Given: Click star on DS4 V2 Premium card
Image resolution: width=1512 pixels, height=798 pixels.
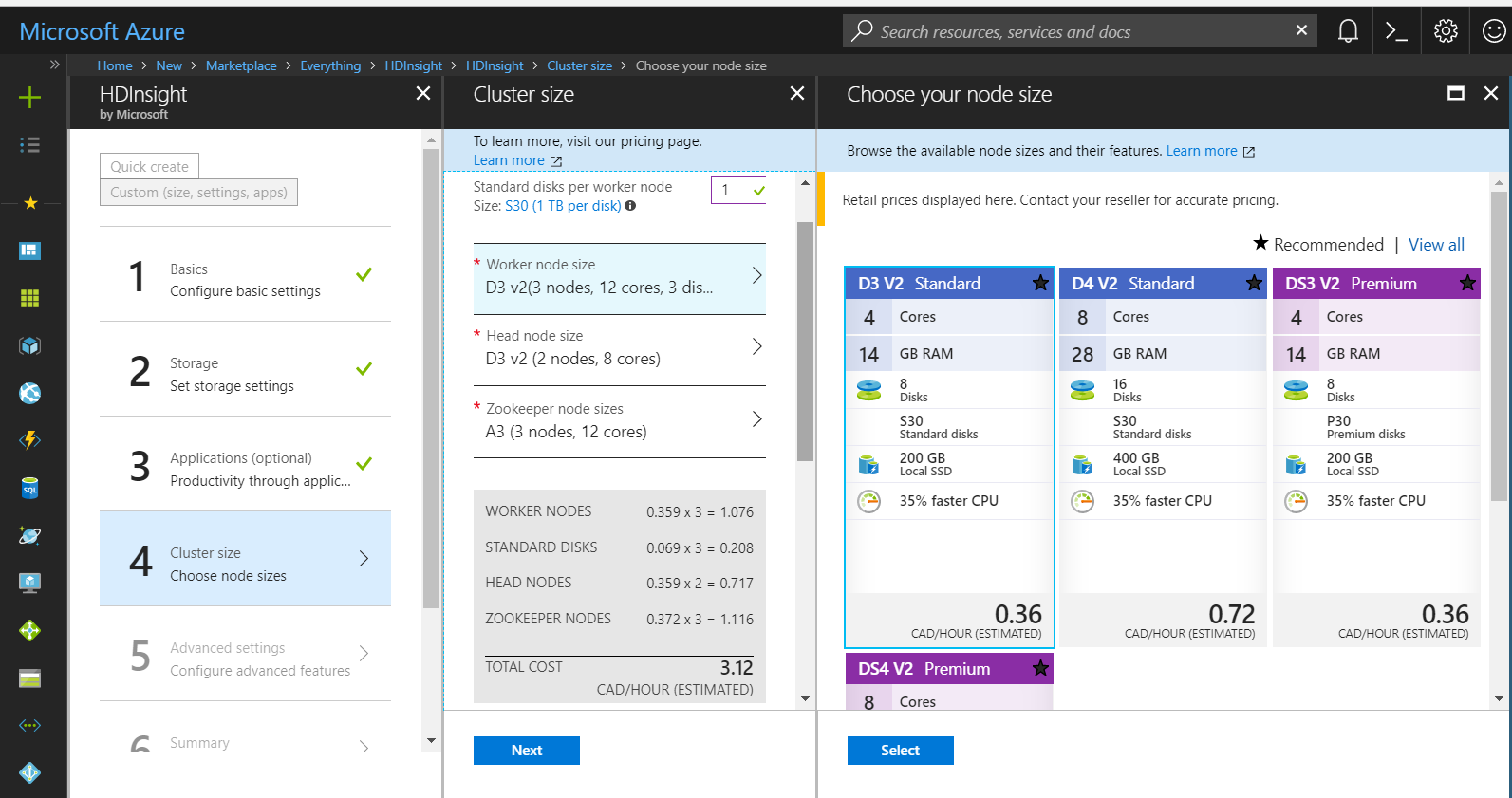Looking at the screenshot, I should [1040, 668].
